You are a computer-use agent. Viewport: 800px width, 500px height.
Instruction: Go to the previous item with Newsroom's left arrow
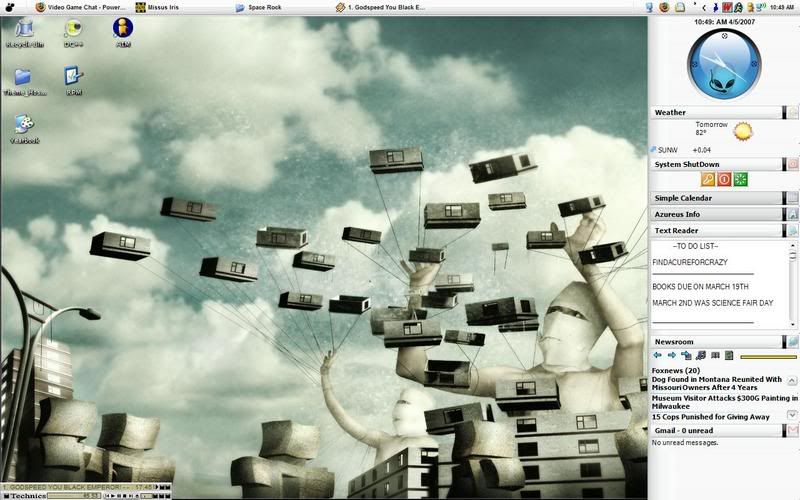coord(657,355)
